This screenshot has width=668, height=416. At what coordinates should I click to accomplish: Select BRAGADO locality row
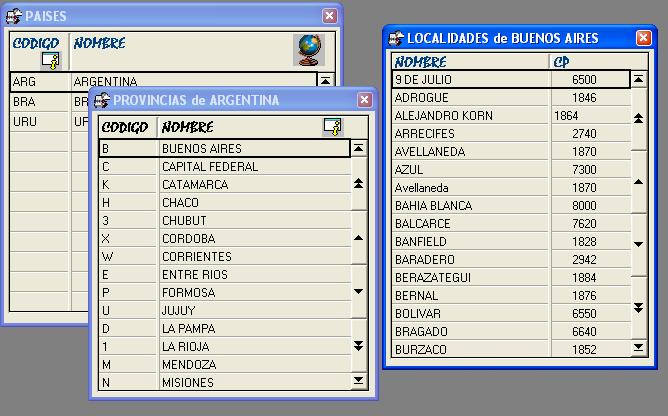511,332
